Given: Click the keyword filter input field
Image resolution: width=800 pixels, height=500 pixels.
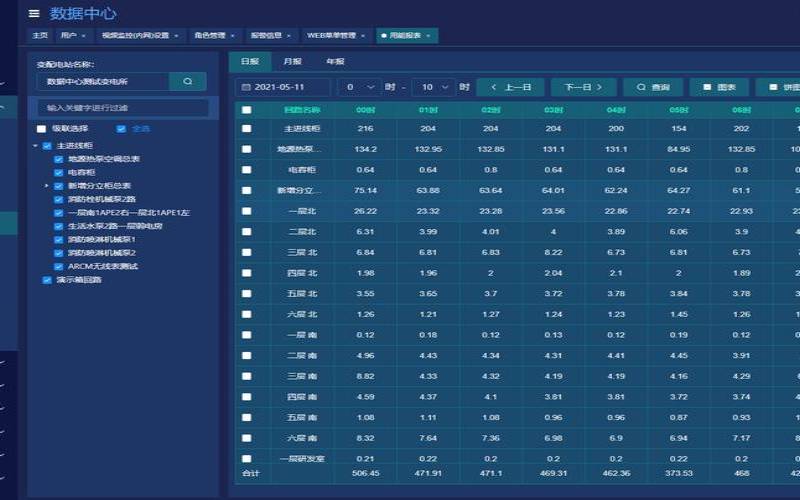Looking at the screenshot, I should (123, 107).
